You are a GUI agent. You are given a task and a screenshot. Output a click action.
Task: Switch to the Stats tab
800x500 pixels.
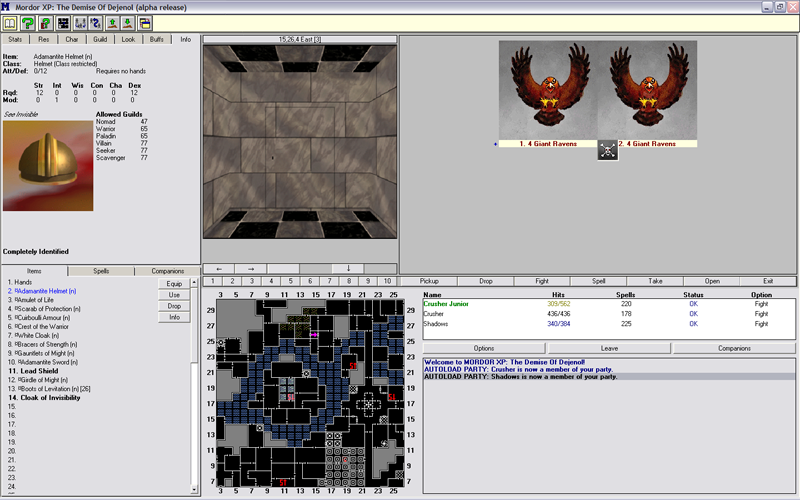15,40
